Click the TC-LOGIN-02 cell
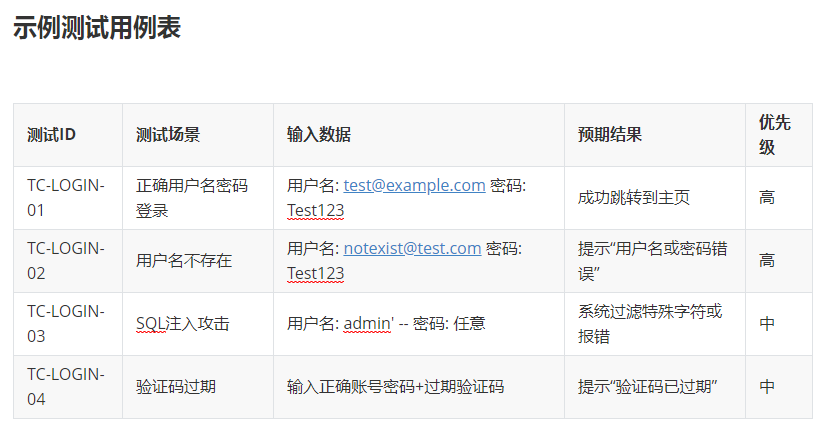The height and width of the screenshot is (437, 833). [68, 261]
